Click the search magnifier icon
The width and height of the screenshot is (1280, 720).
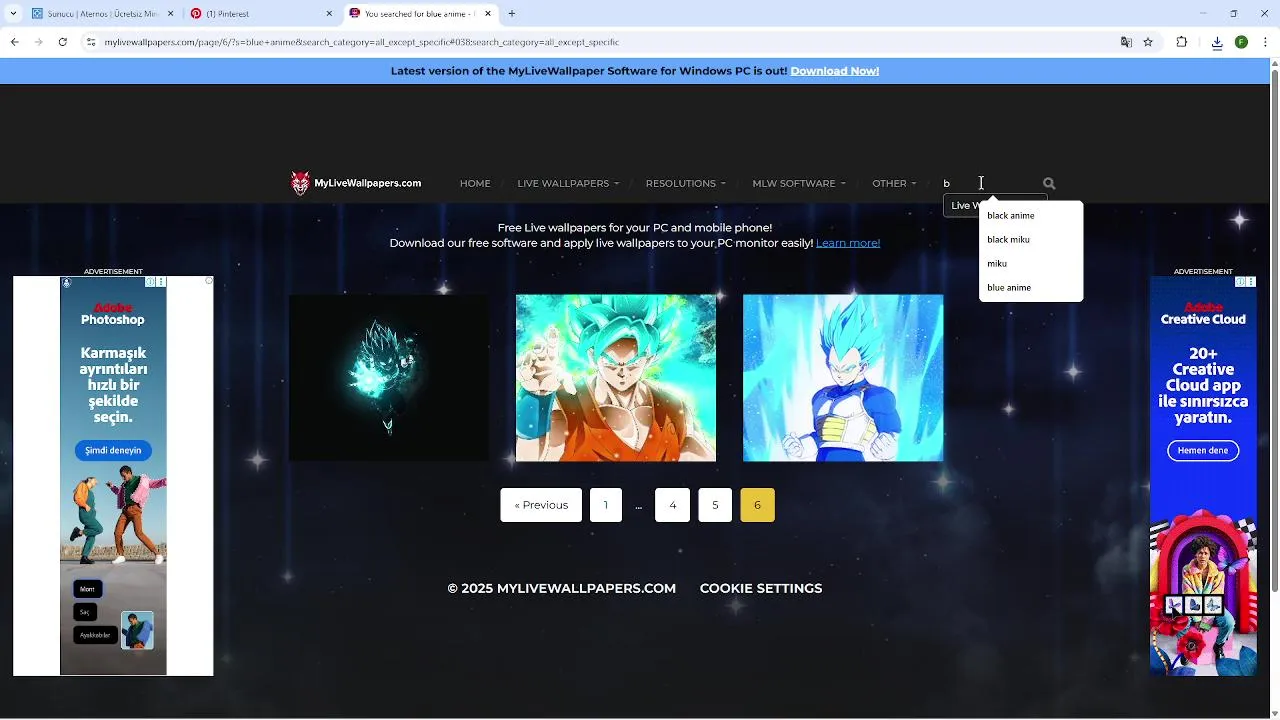[1049, 183]
